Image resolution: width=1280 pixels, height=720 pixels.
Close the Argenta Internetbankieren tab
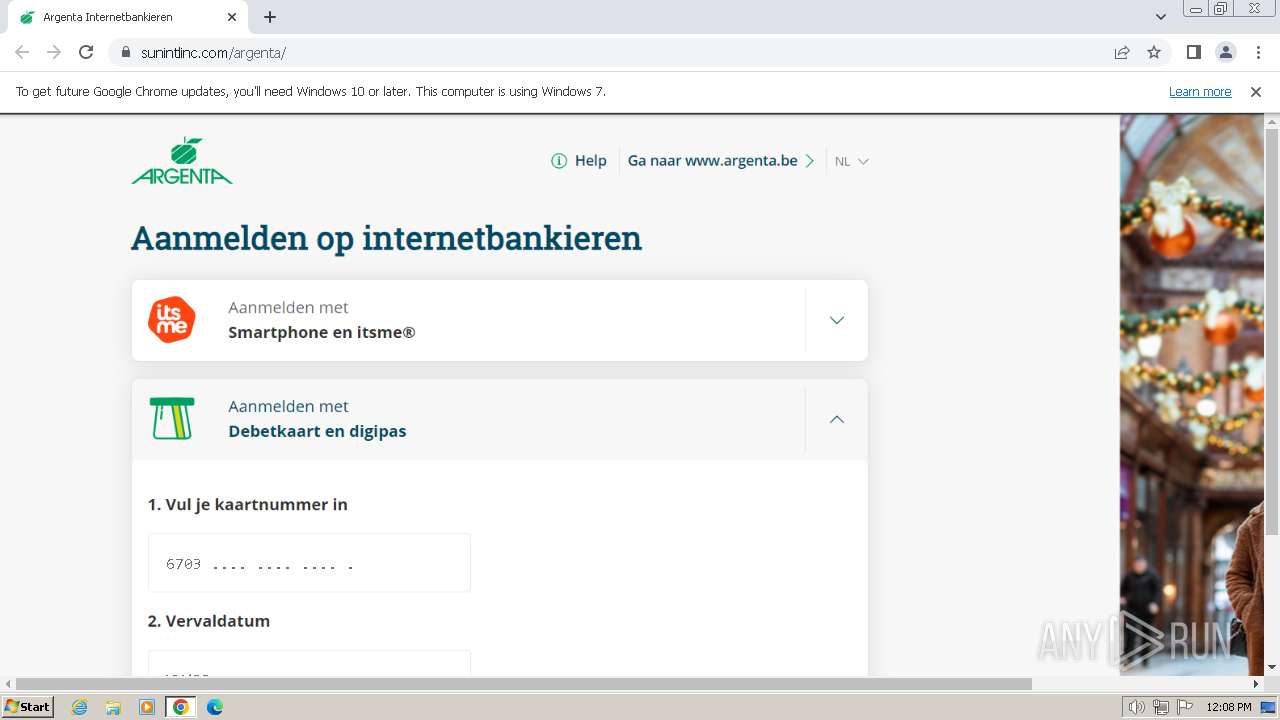click(232, 17)
